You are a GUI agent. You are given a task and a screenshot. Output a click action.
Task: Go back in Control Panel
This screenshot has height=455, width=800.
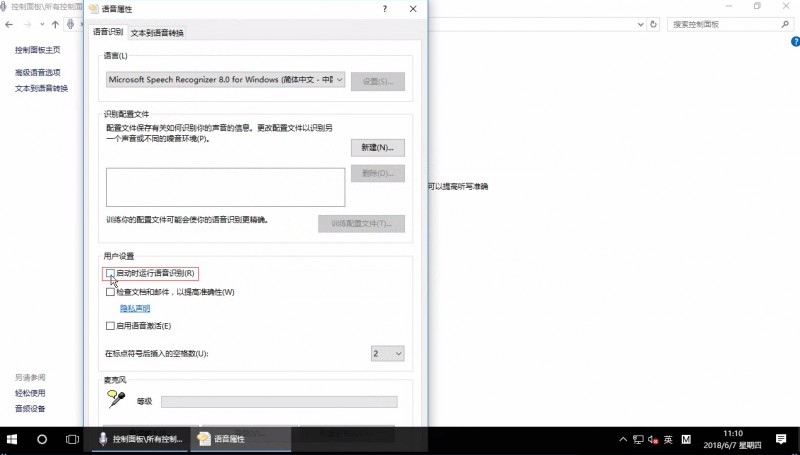[x=9, y=24]
